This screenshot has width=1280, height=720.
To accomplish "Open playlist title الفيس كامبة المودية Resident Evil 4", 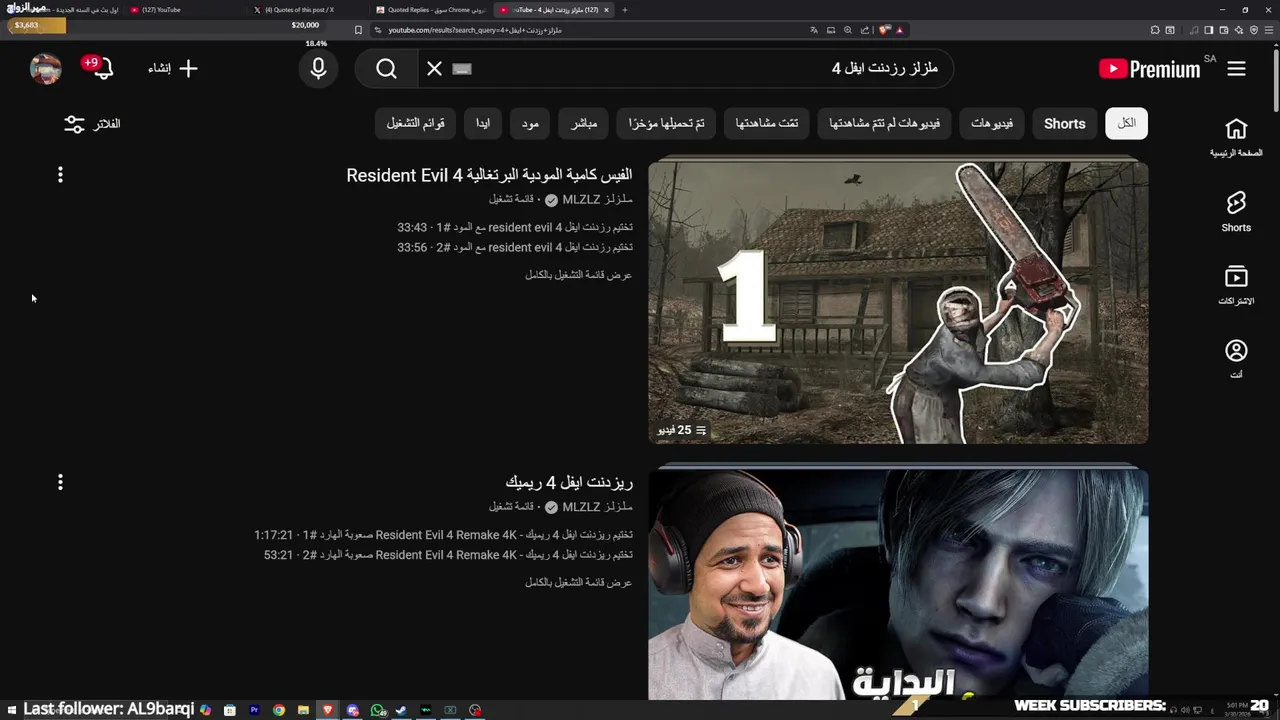I will click(489, 175).
